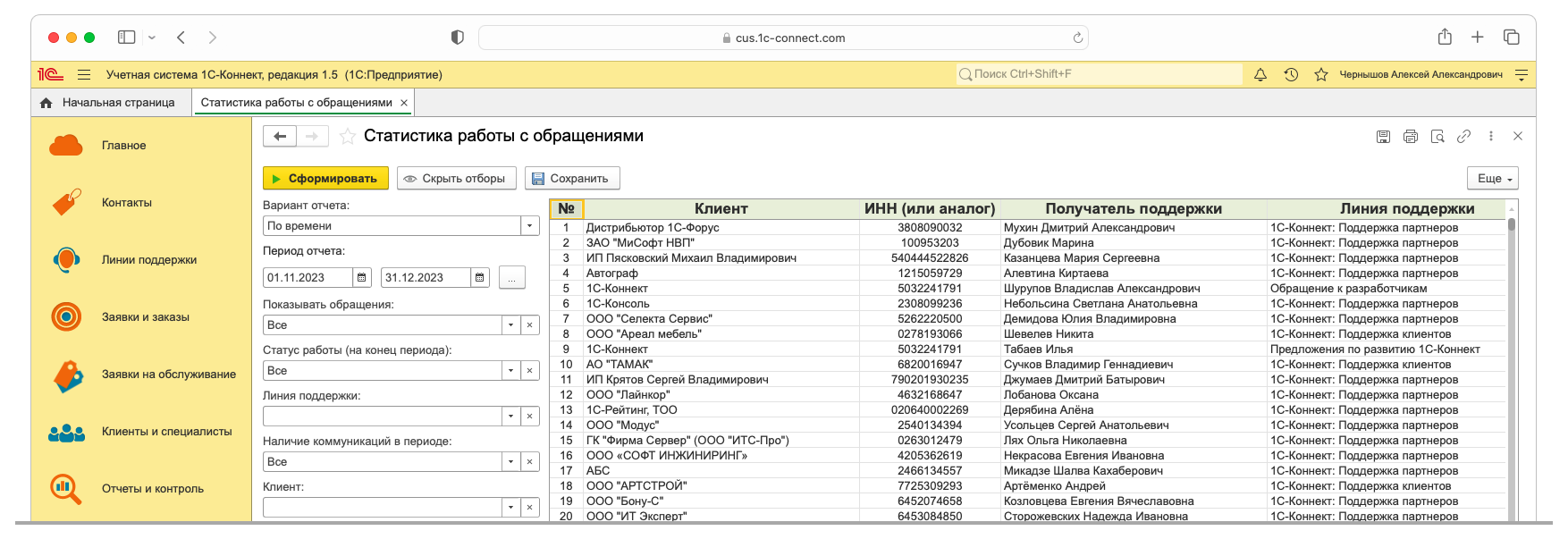Open the history clock icon
Screen dimensions: 1568x539
coord(1291,75)
